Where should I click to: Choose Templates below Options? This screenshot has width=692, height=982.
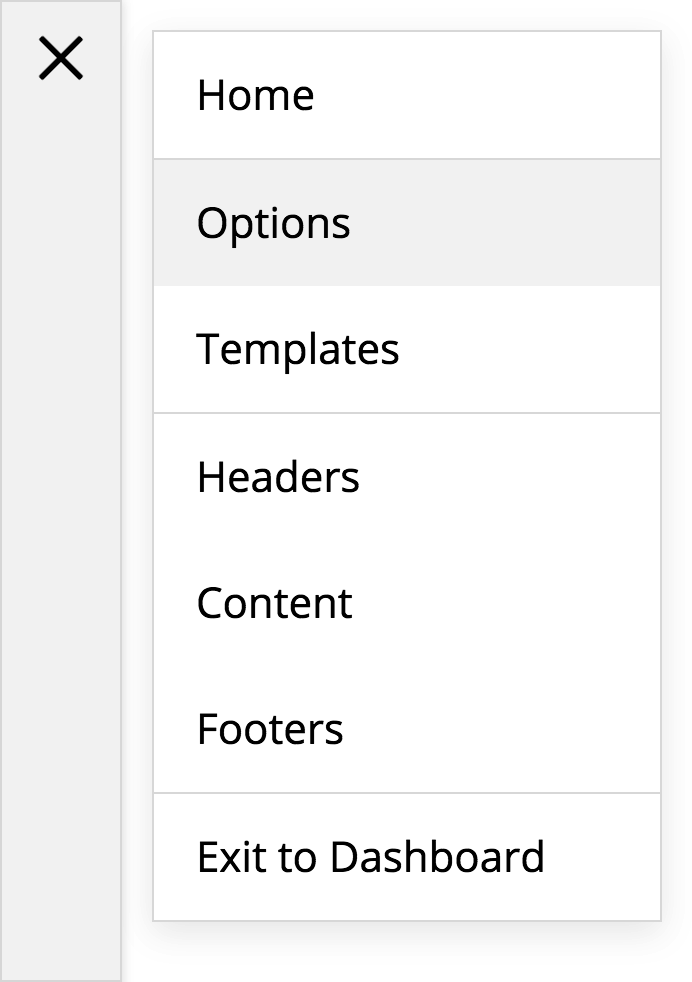tap(298, 350)
